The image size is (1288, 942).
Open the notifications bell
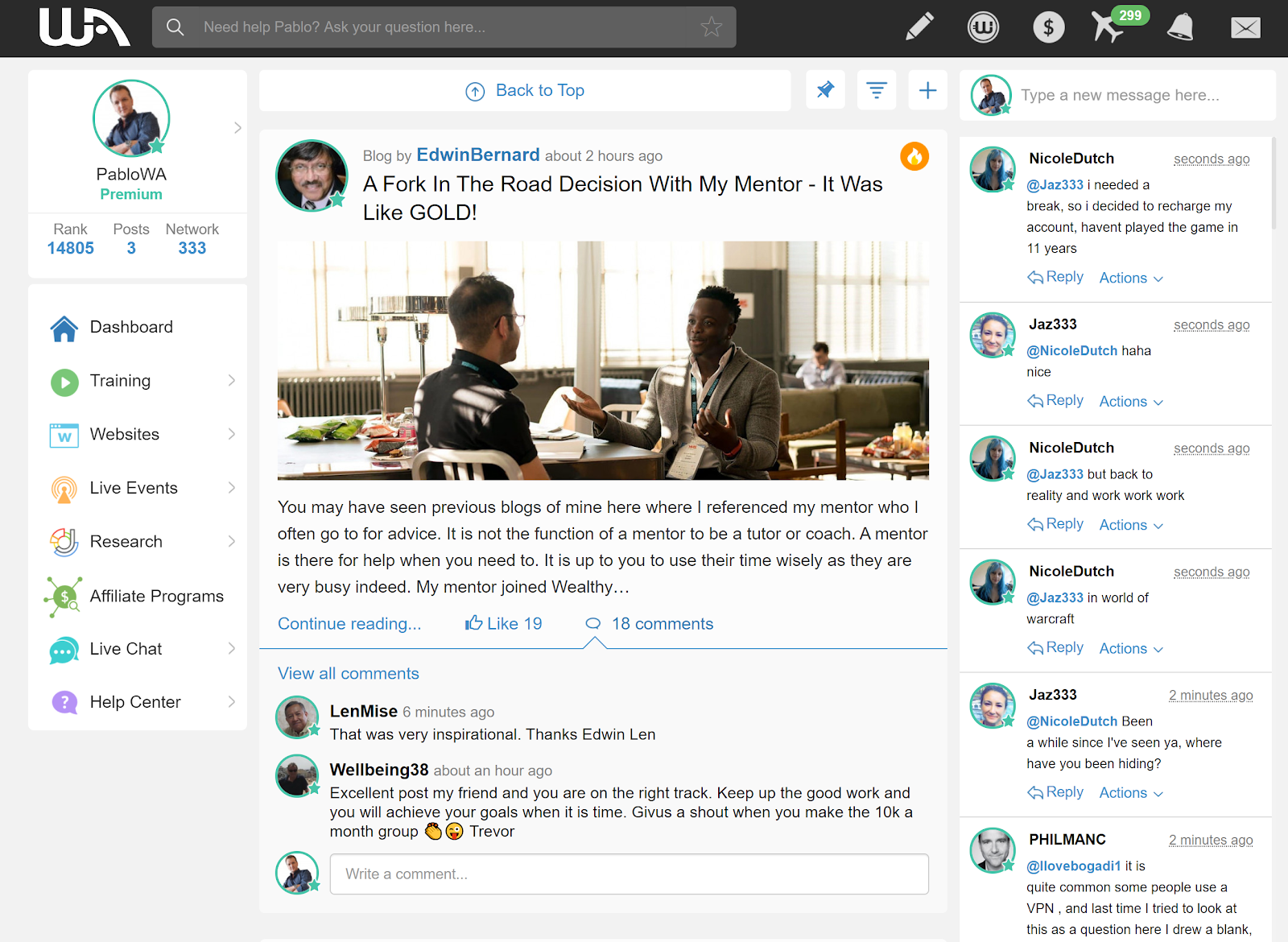point(1180,27)
